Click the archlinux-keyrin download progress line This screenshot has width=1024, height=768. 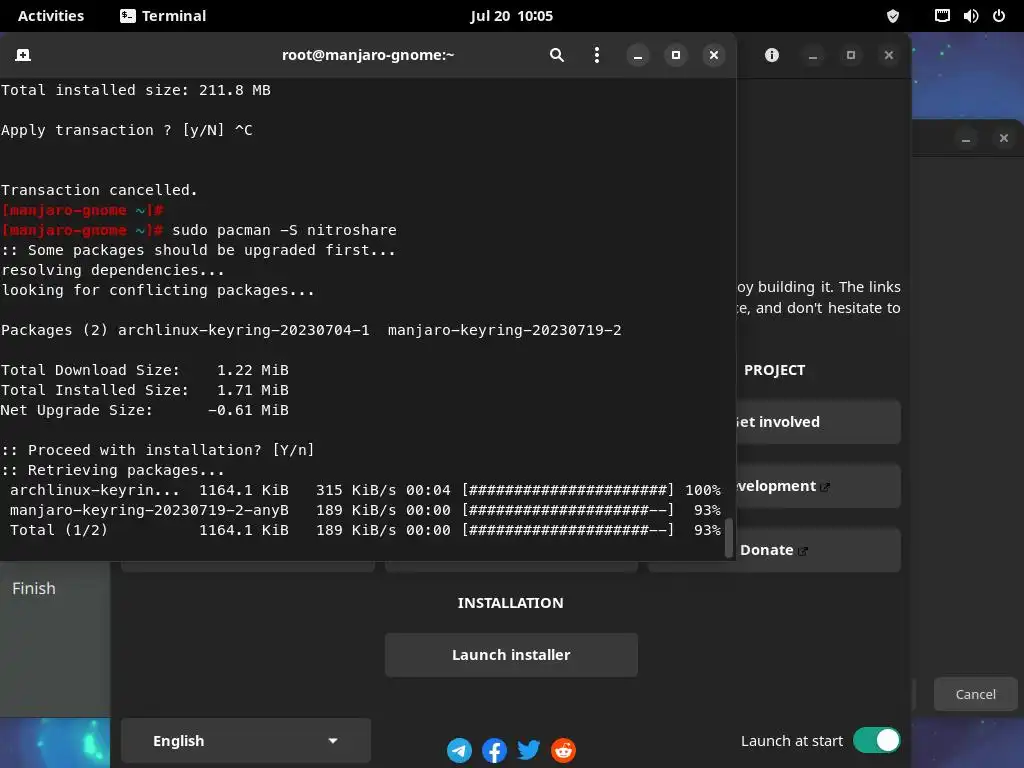tap(365, 490)
